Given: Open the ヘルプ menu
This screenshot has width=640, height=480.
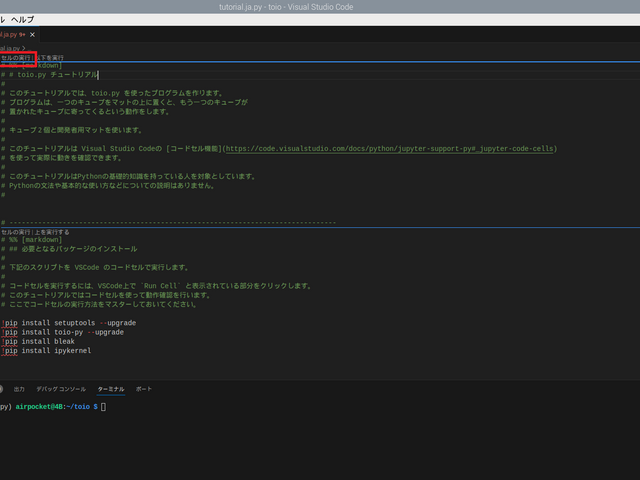Looking at the screenshot, I should (22, 19).
